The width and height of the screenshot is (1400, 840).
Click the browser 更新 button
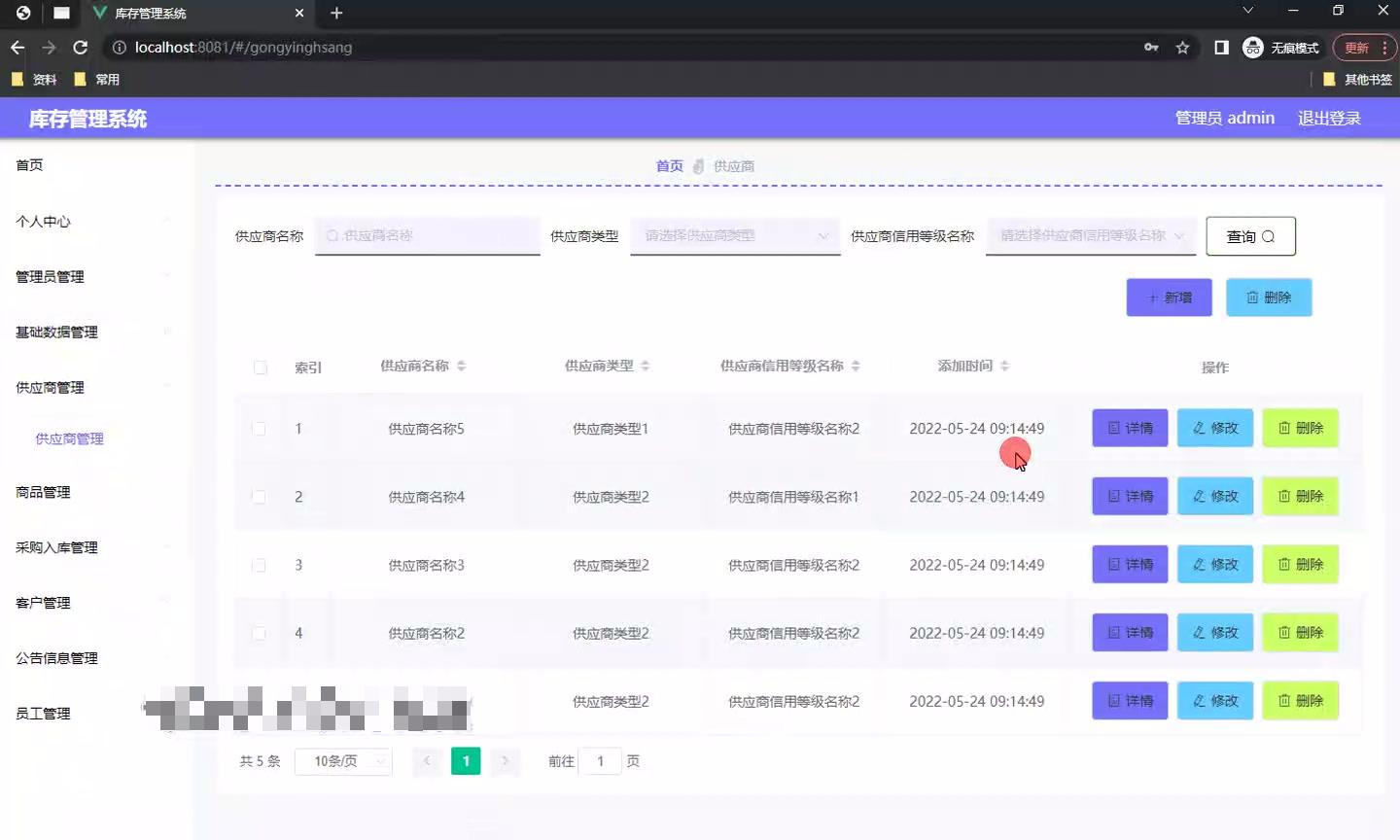(1356, 47)
